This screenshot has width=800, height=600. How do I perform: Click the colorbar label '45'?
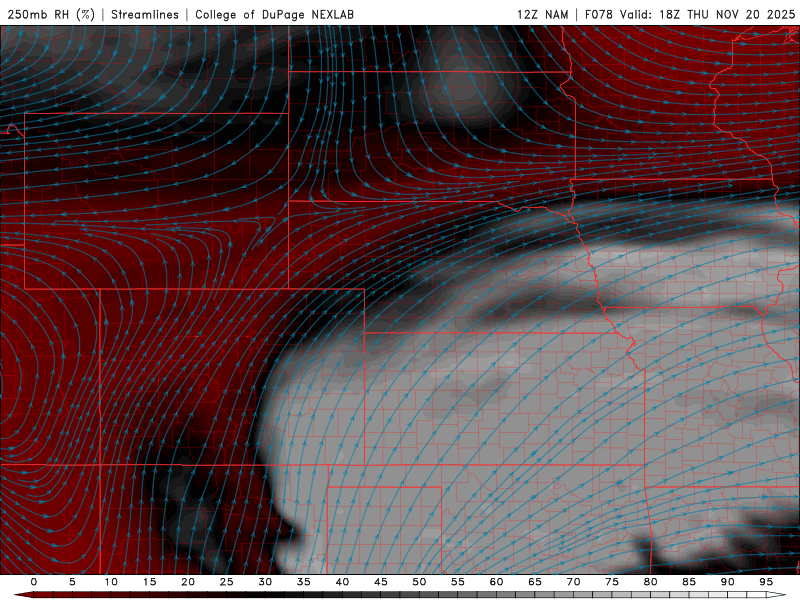click(381, 582)
